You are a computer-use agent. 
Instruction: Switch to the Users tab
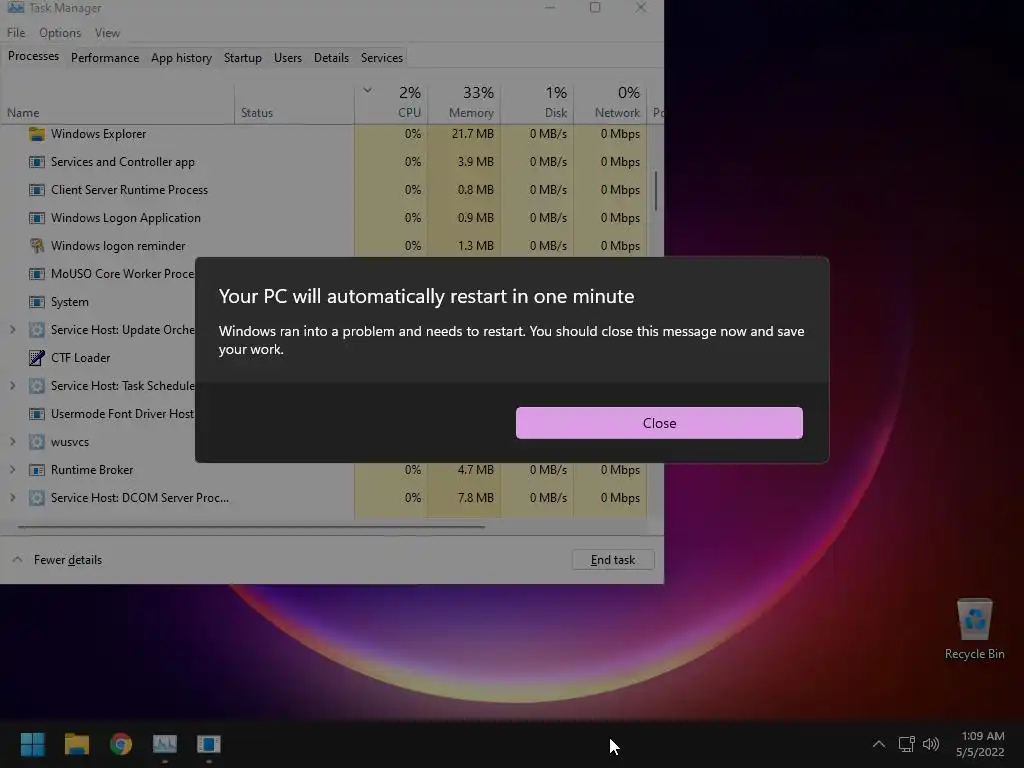[288, 57]
